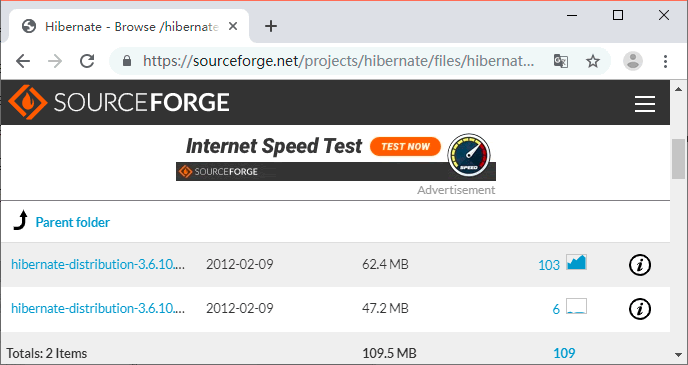Open Chrome's three-dot menu
Screen dimensions: 688x365
[x=665, y=61]
